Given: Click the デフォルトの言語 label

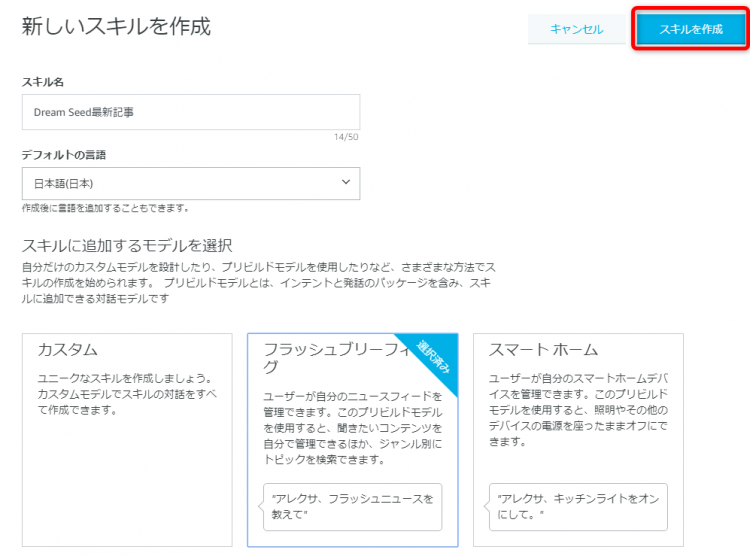Looking at the screenshot, I should tap(64, 155).
